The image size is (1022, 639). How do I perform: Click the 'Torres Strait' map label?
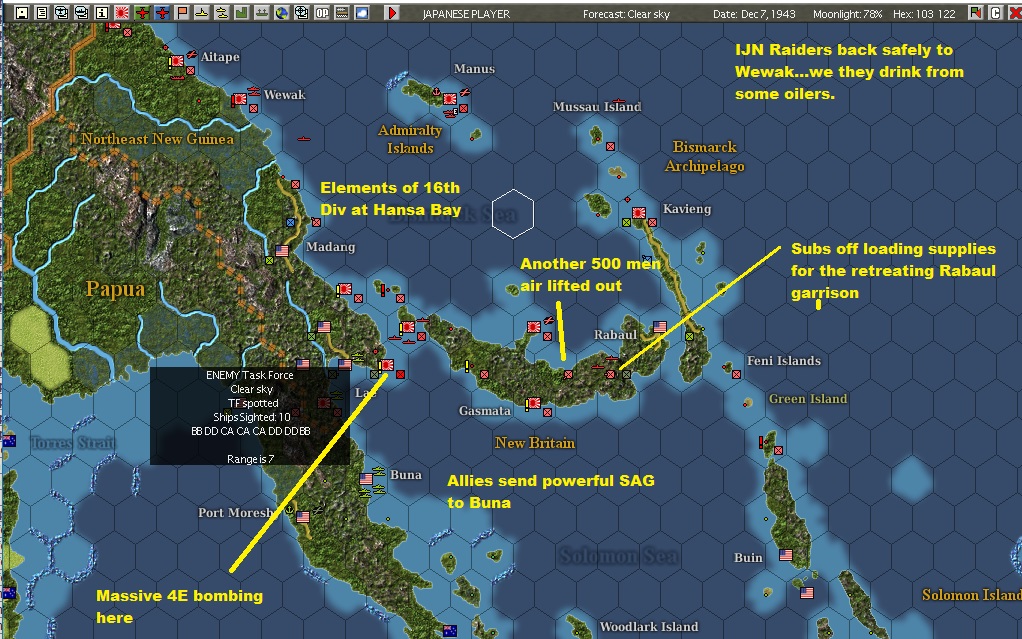(72, 443)
